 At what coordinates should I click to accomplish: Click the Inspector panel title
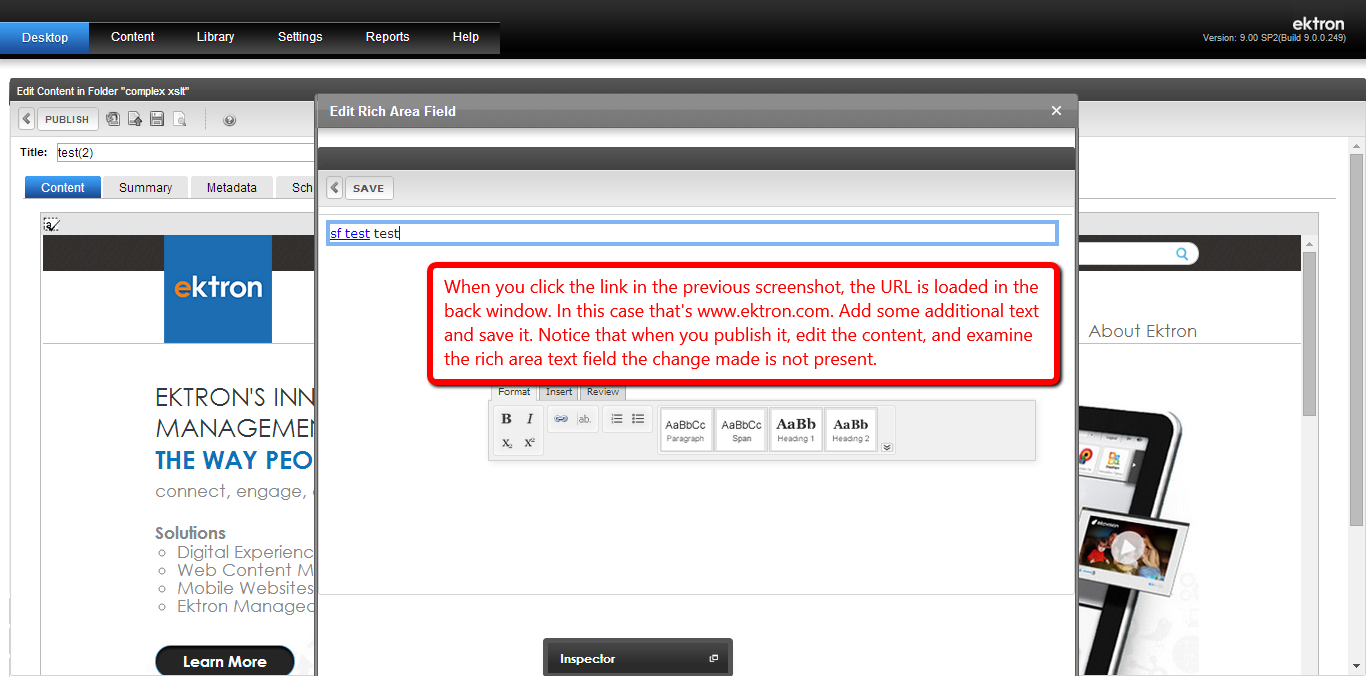click(588, 659)
